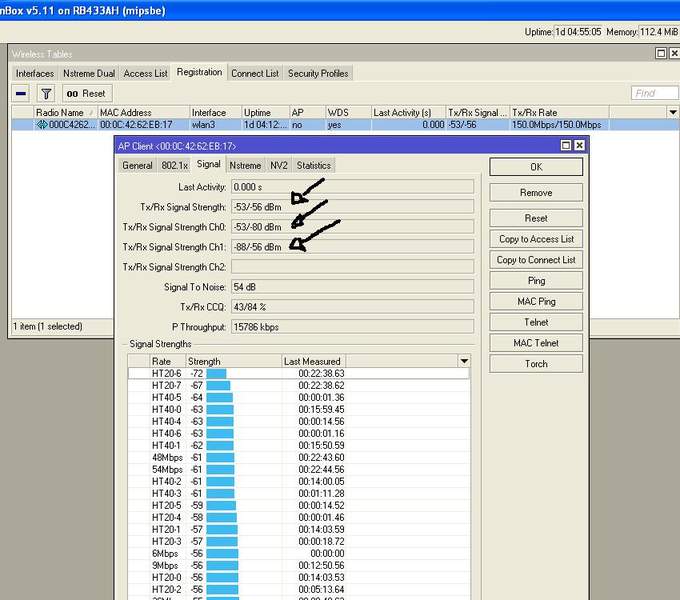The height and width of the screenshot is (600, 680).
Task: Click the Tx/Rx Signal Strength Ch0 field
Action: coord(352,227)
